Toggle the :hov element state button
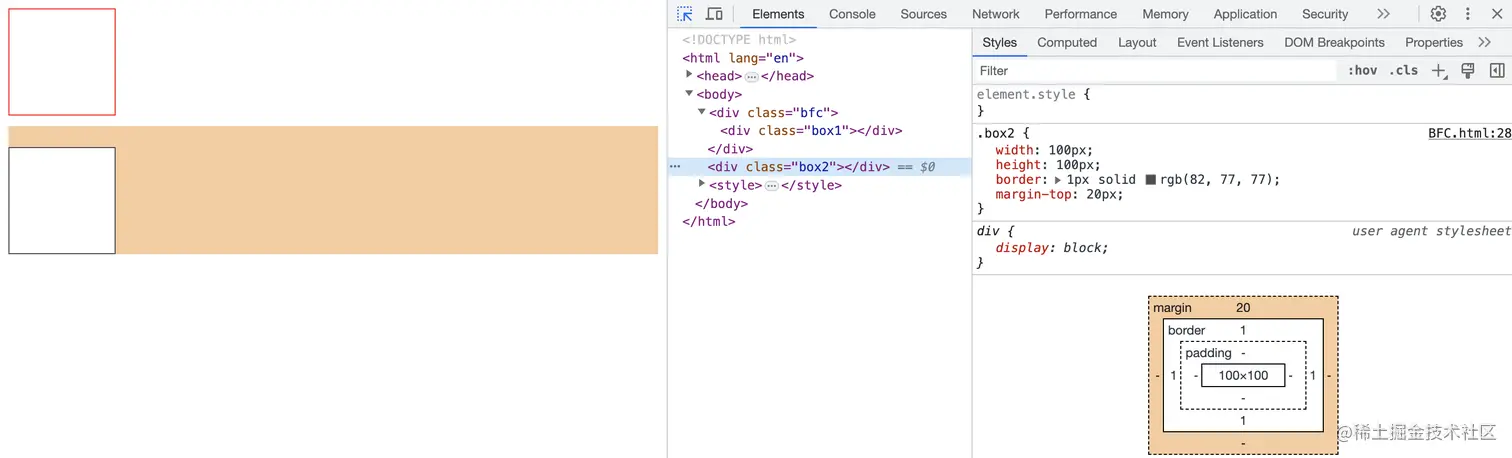The width and height of the screenshot is (1512, 458). (1362, 71)
